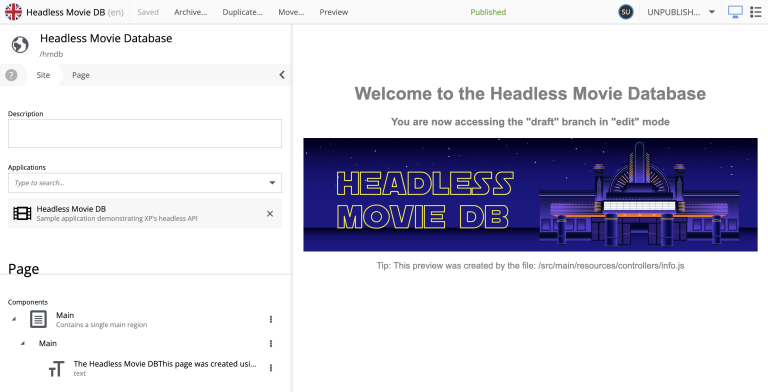Open the Applications dropdown arrow
The height and width of the screenshot is (392, 768).
pos(272,183)
